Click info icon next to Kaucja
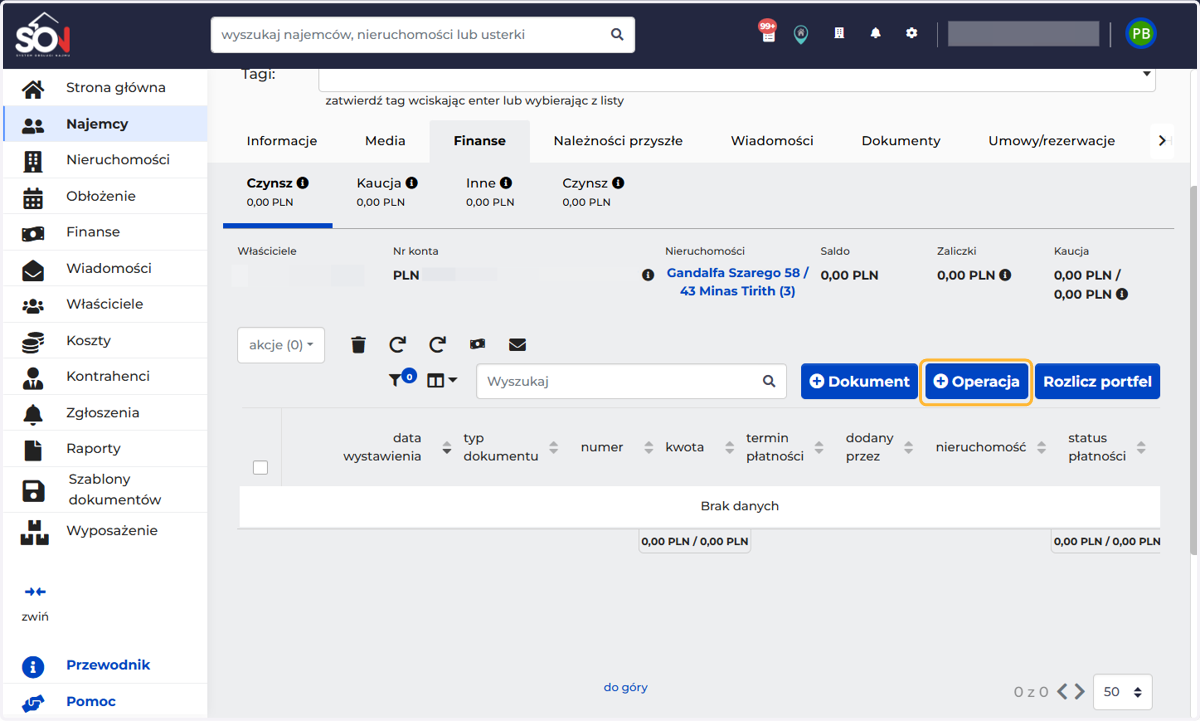This screenshot has height=721, width=1200. tap(411, 183)
